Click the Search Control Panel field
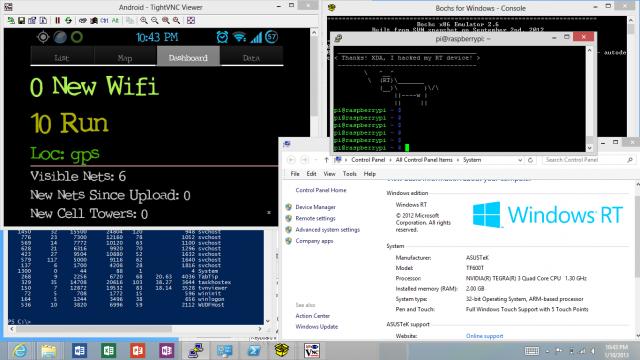640x360 pixels. (x=589, y=160)
